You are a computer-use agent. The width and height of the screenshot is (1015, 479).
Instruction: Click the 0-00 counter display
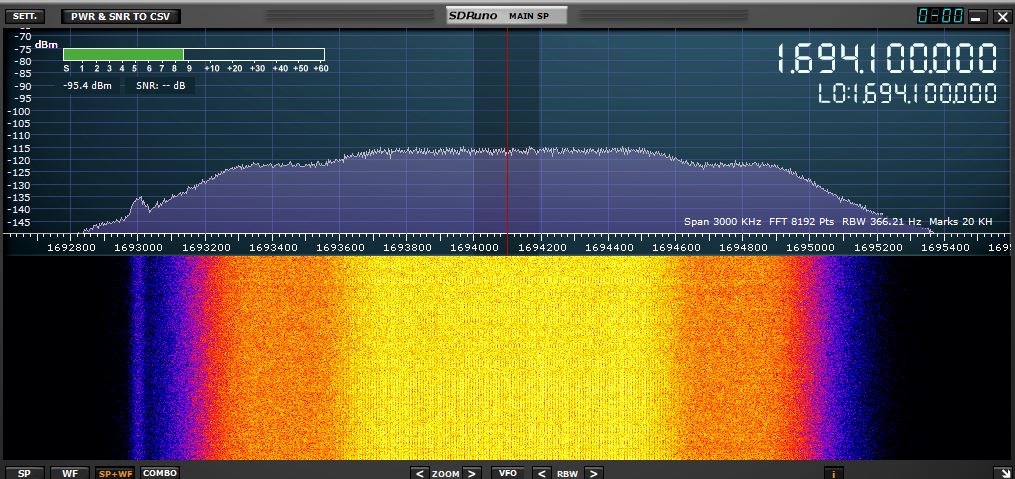pyautogui.click(x=941, y=16)
